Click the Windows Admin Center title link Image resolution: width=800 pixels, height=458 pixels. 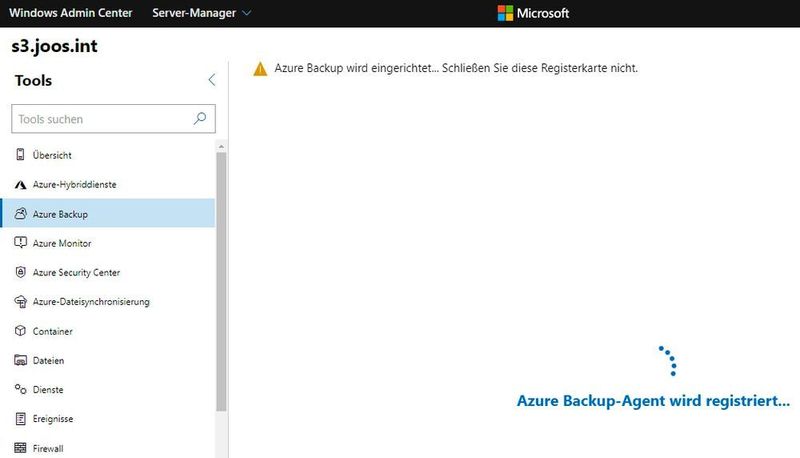click(70, 13)
